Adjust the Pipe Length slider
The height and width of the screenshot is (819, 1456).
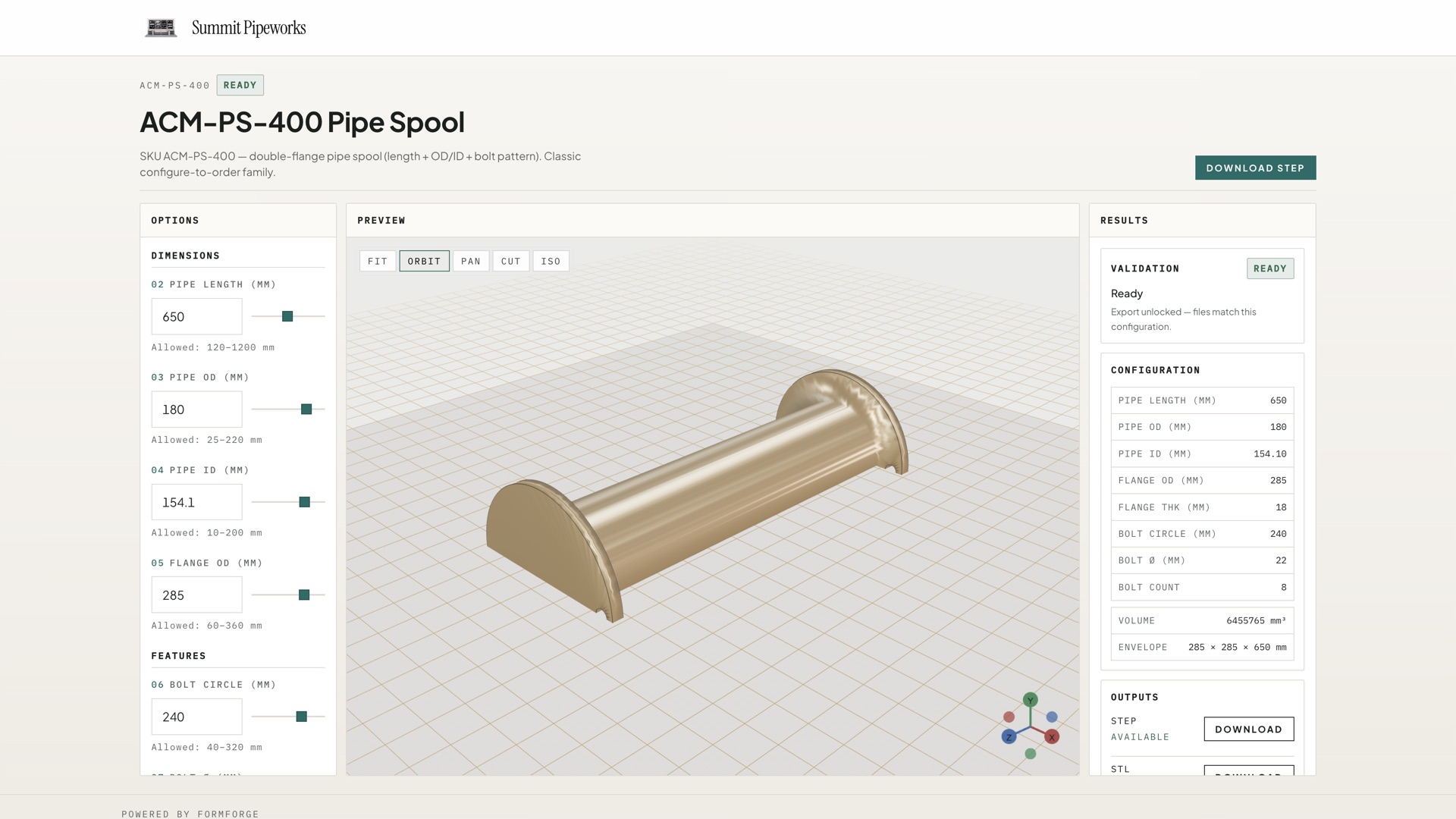click(x=287, y=316)
